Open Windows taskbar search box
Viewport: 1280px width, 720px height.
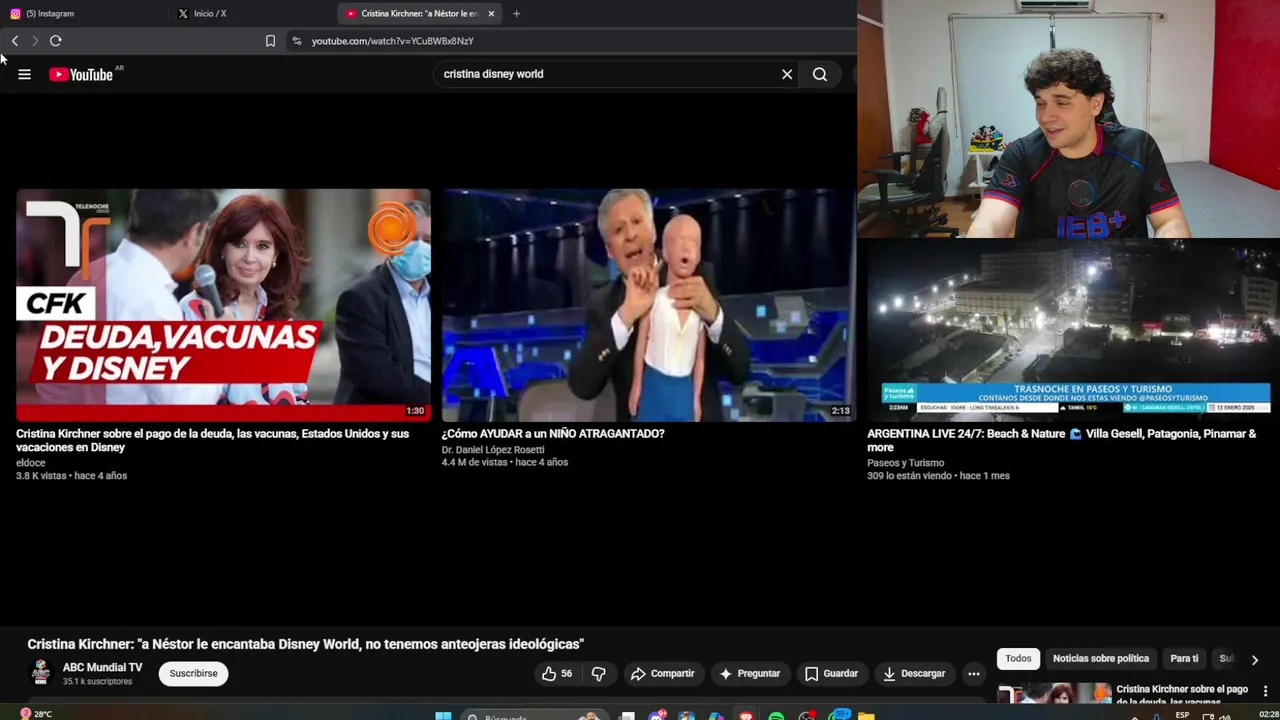point(535,716)
